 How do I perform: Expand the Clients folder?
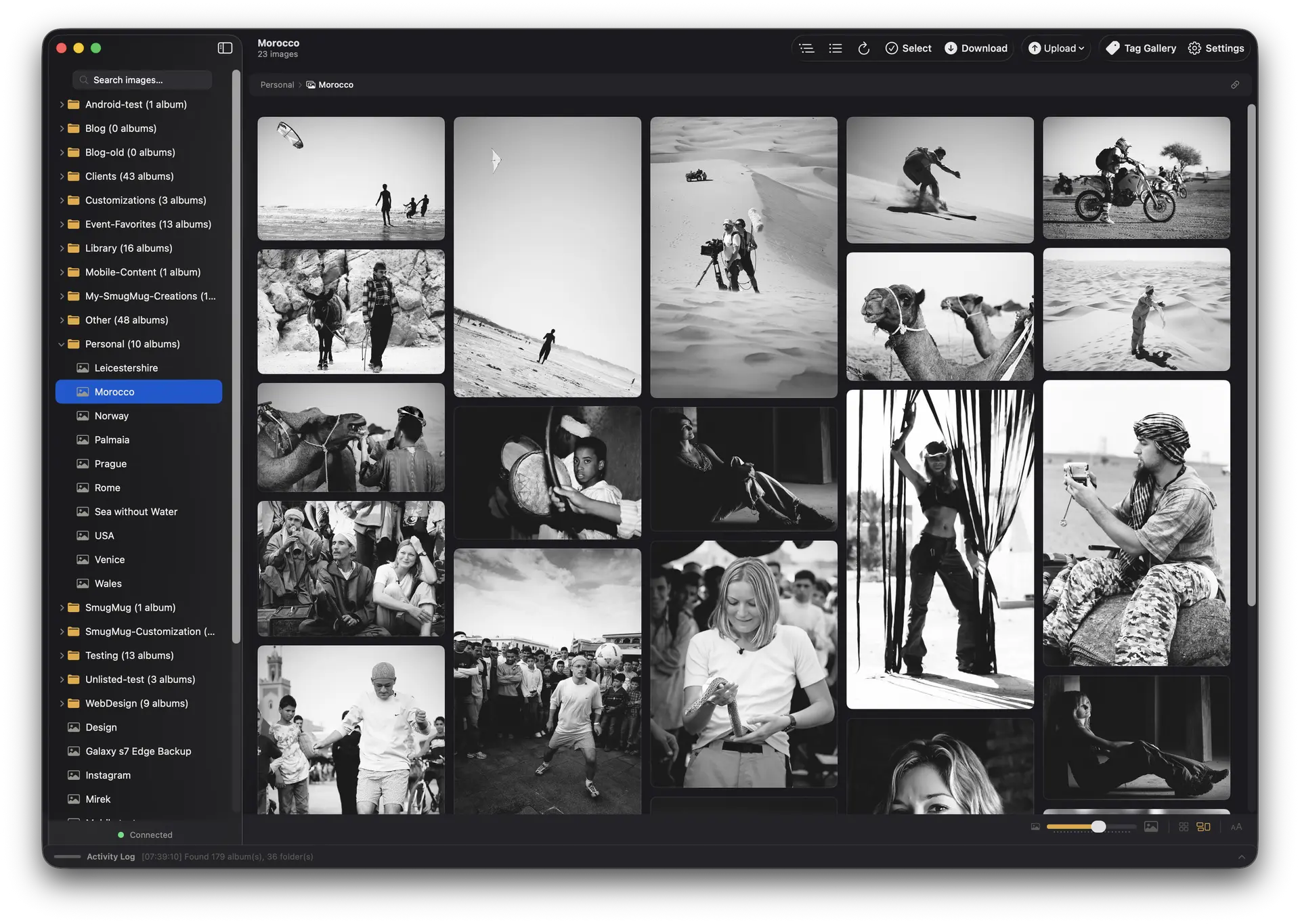click(62, 176)
